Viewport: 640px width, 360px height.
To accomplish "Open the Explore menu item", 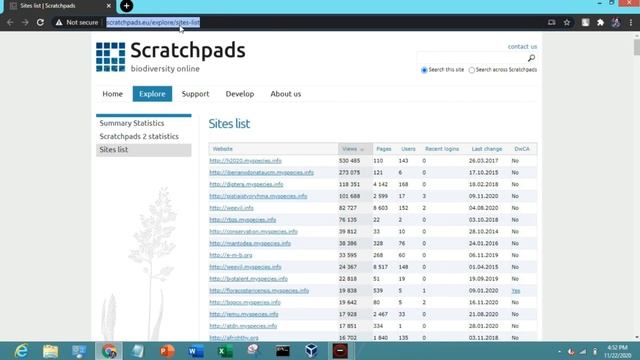I will [152, 94].
